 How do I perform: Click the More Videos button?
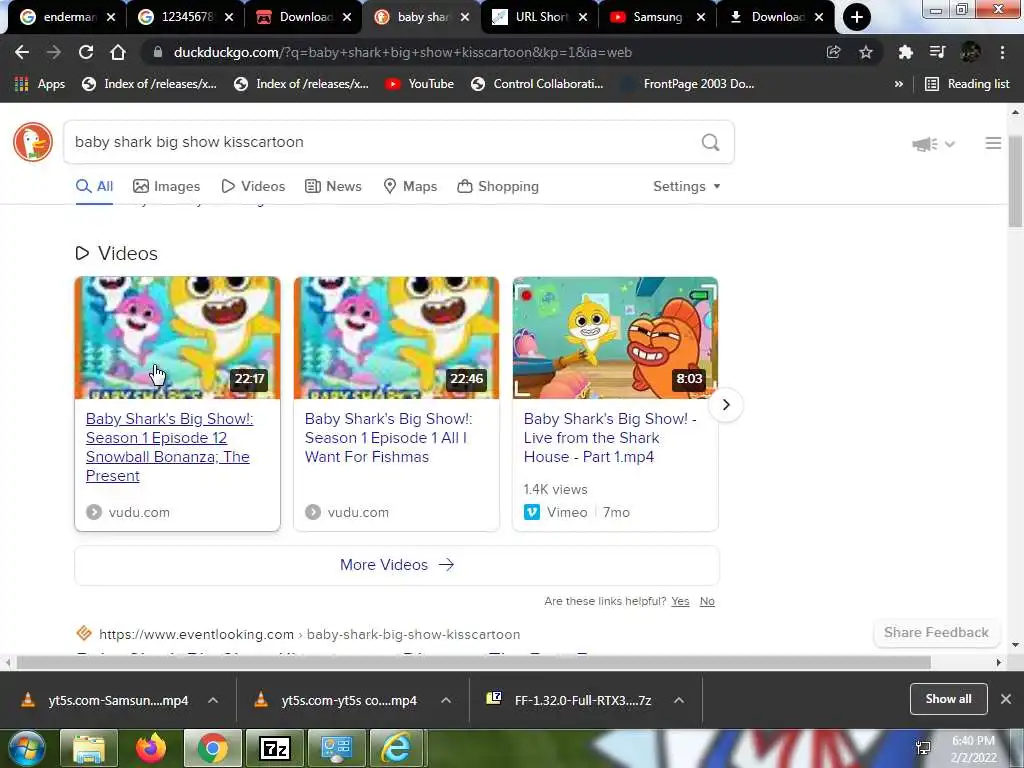(397, 565)
